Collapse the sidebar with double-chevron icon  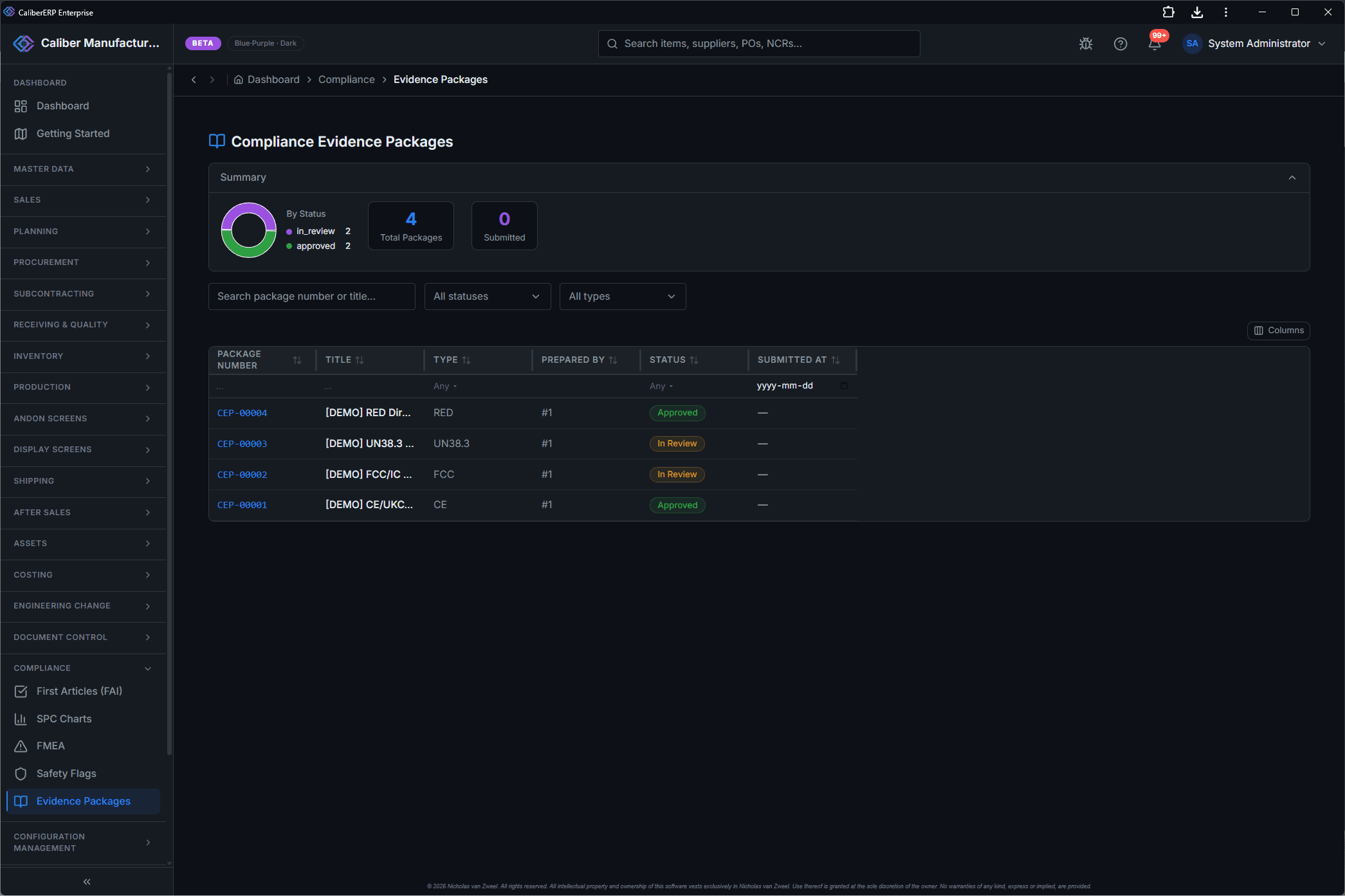click(87, 882)
